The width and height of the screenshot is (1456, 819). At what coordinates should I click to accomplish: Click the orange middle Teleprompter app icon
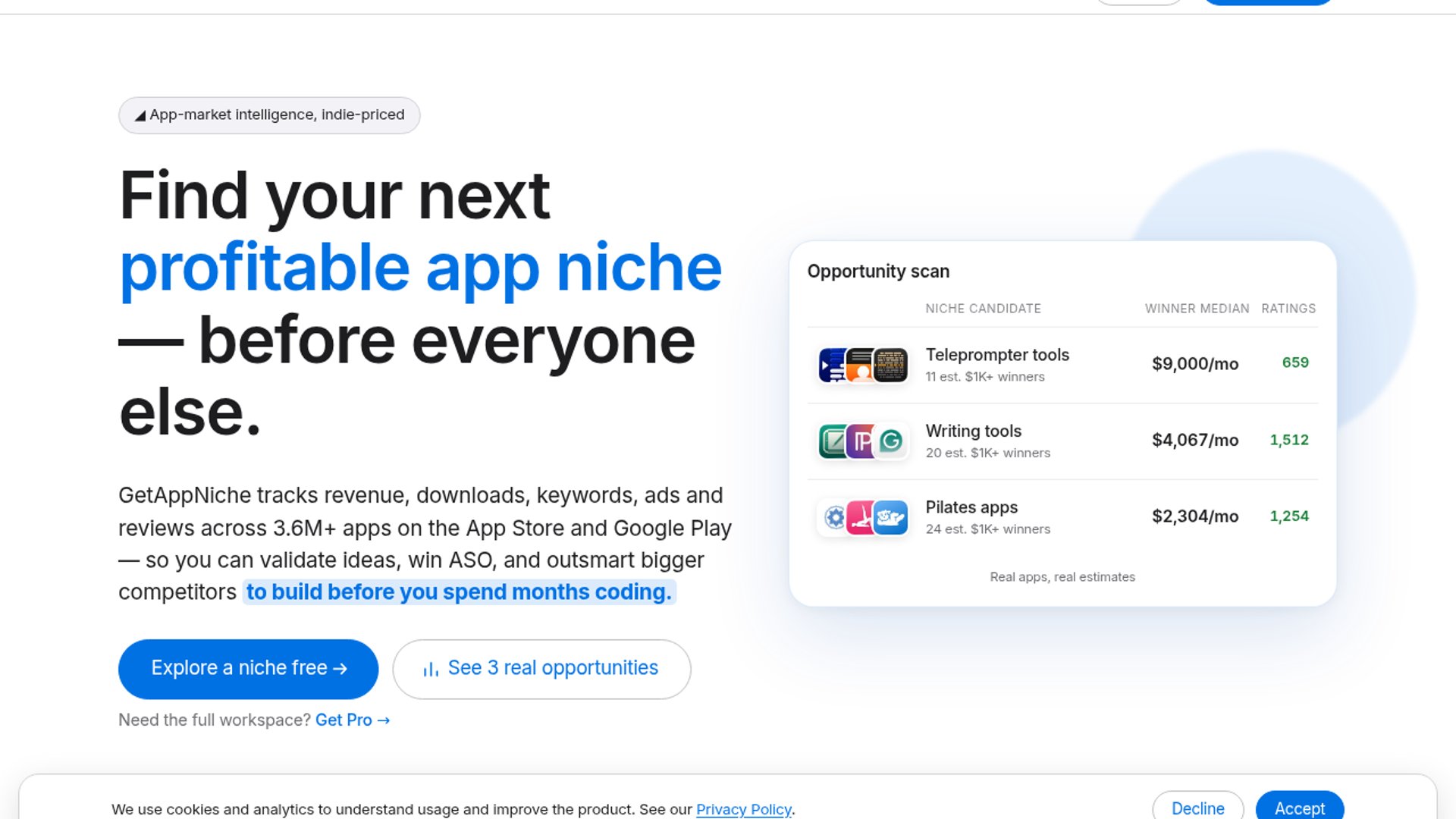[860, 366]
